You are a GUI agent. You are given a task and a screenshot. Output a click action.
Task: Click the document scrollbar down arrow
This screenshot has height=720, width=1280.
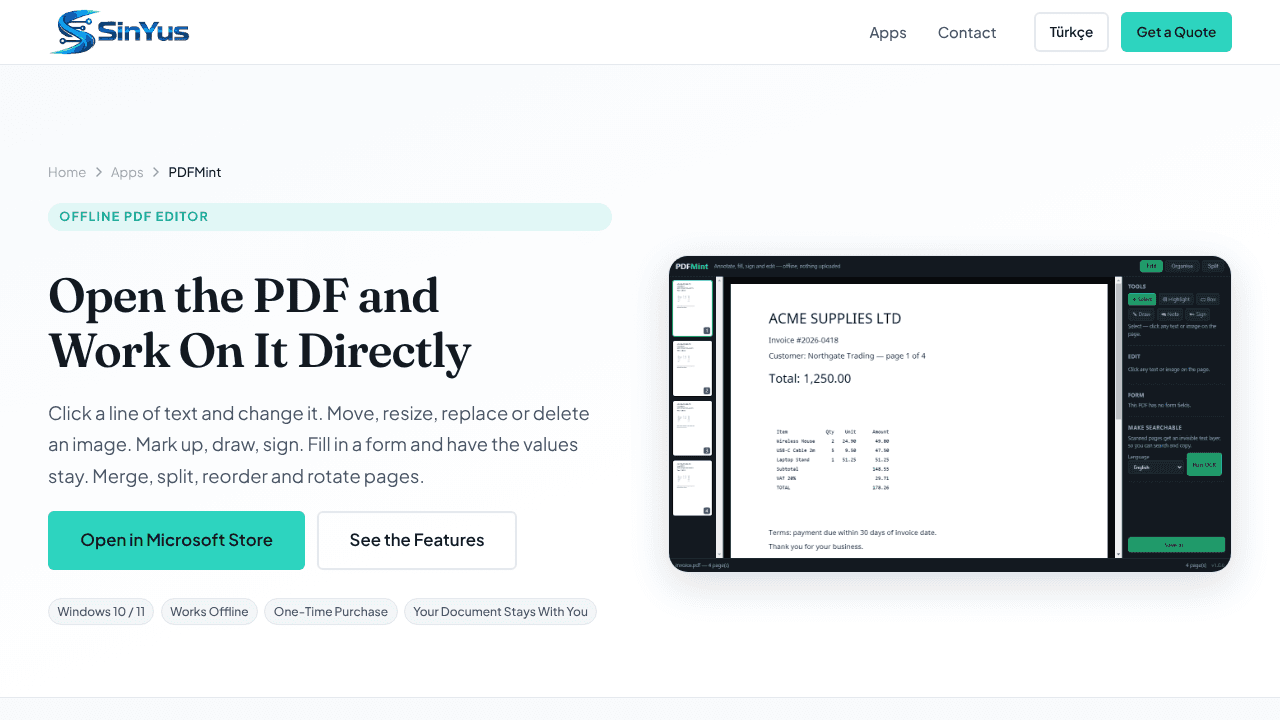(x=1118, y=554)
